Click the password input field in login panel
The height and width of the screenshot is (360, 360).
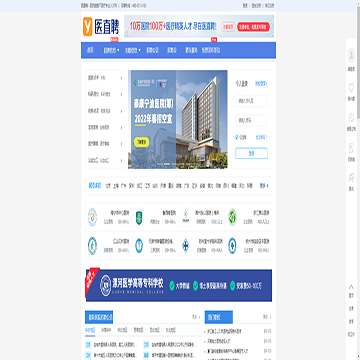251,120
